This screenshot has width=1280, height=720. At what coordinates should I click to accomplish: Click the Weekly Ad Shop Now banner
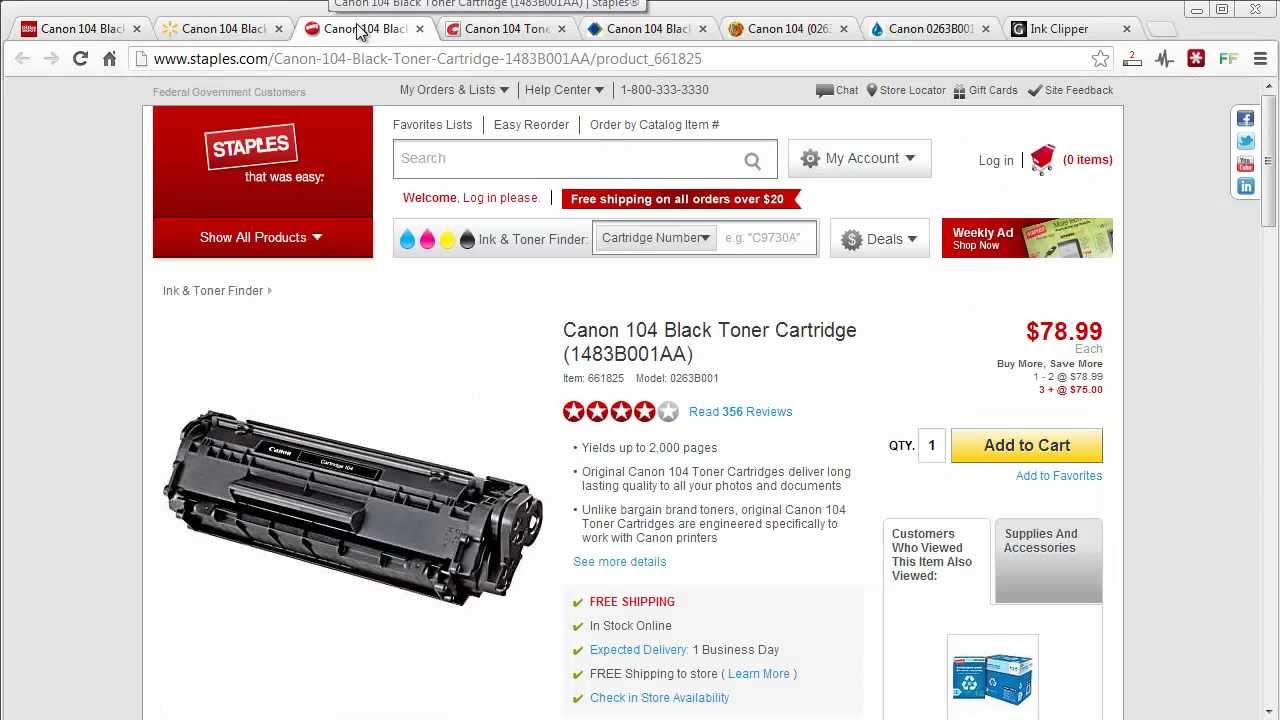(x=1027, y=238)
